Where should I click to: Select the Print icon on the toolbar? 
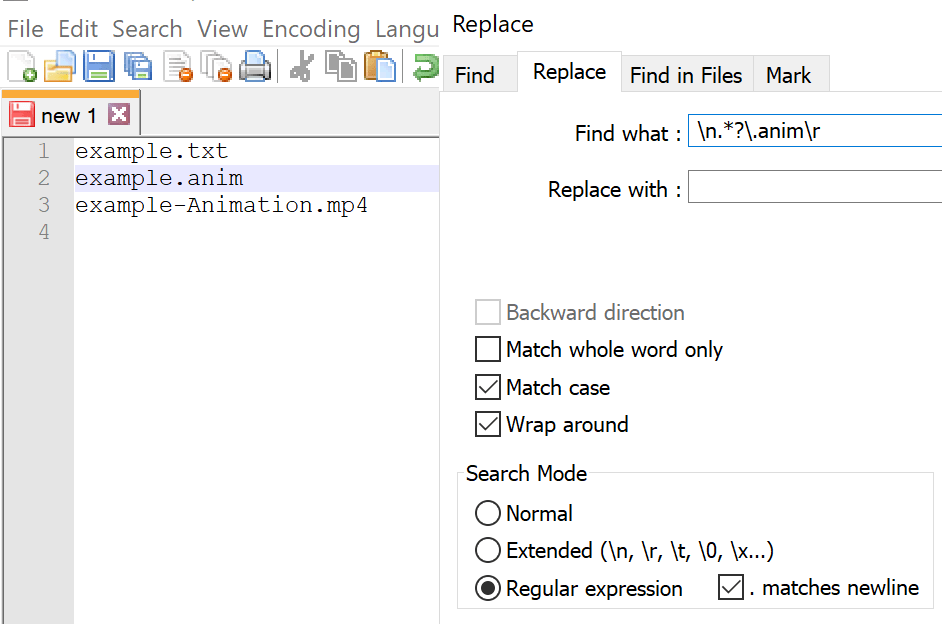257,66
